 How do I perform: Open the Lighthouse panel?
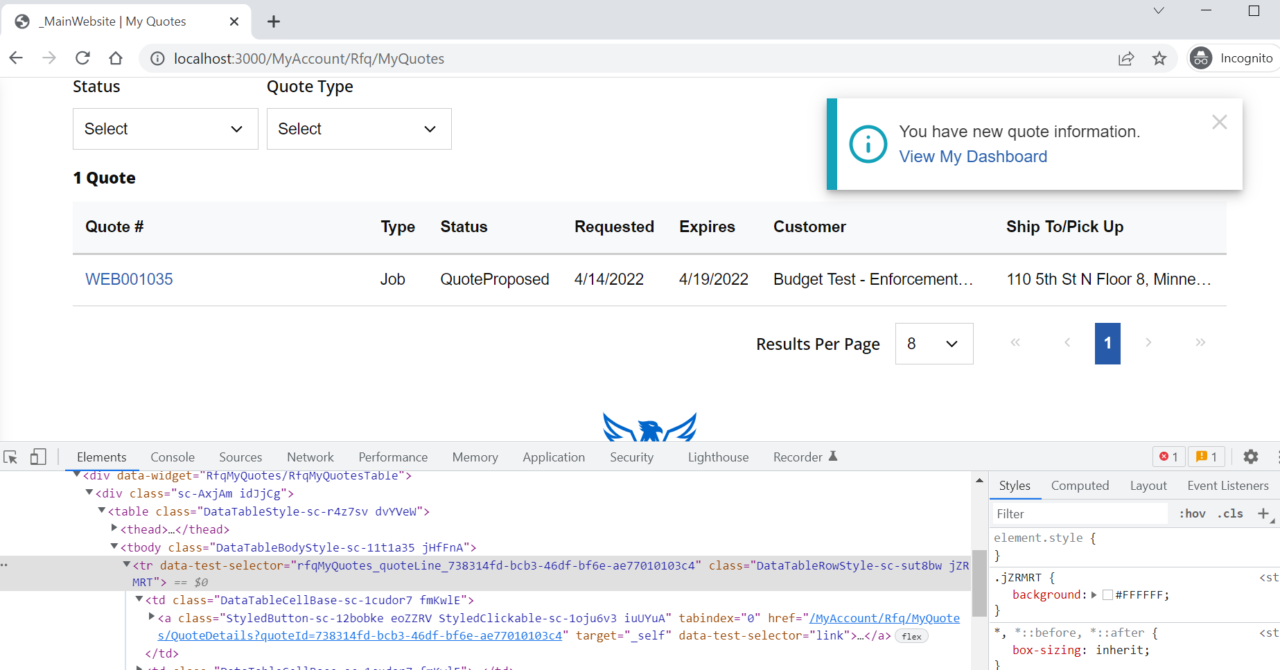(718, 457)
